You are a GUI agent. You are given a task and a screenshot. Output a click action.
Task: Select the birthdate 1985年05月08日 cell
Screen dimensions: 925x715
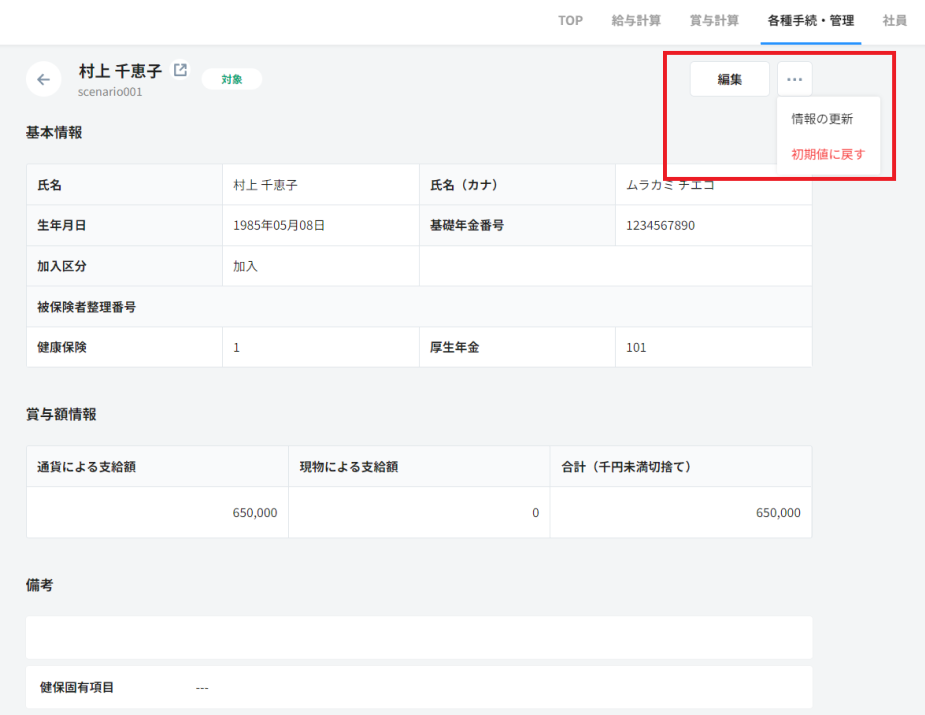point(279,226)
